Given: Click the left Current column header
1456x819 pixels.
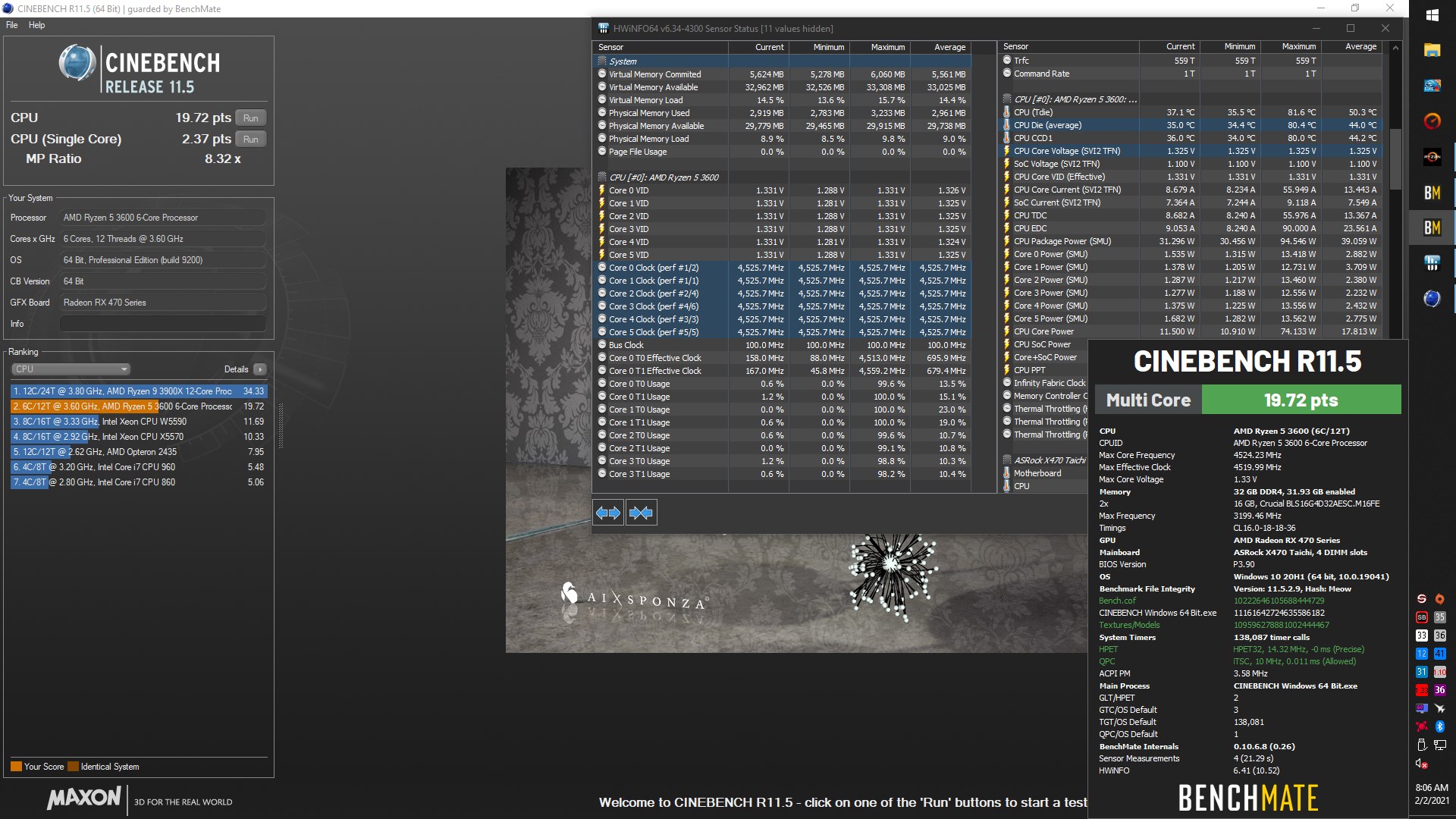Looking at the screenshot, I should [x=759, y=47].
